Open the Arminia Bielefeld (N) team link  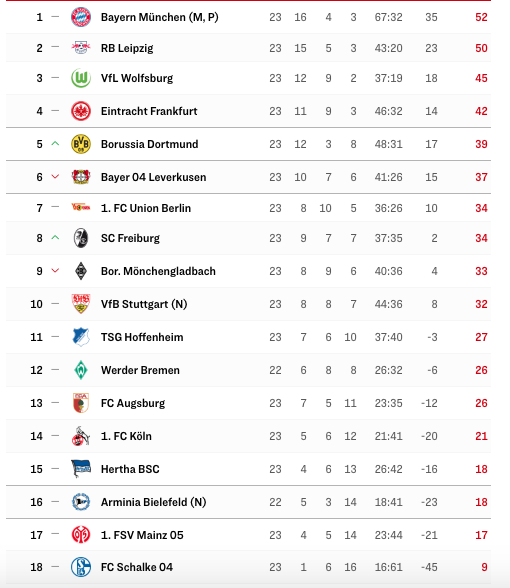tap(154, 502)
